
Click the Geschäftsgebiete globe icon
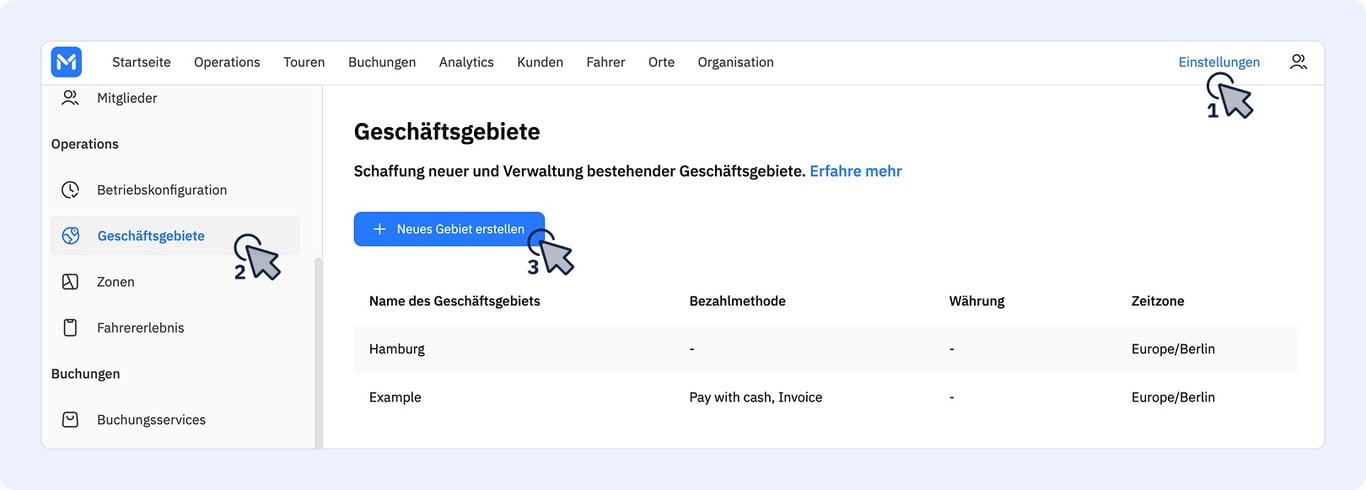(x=70, y=236)
